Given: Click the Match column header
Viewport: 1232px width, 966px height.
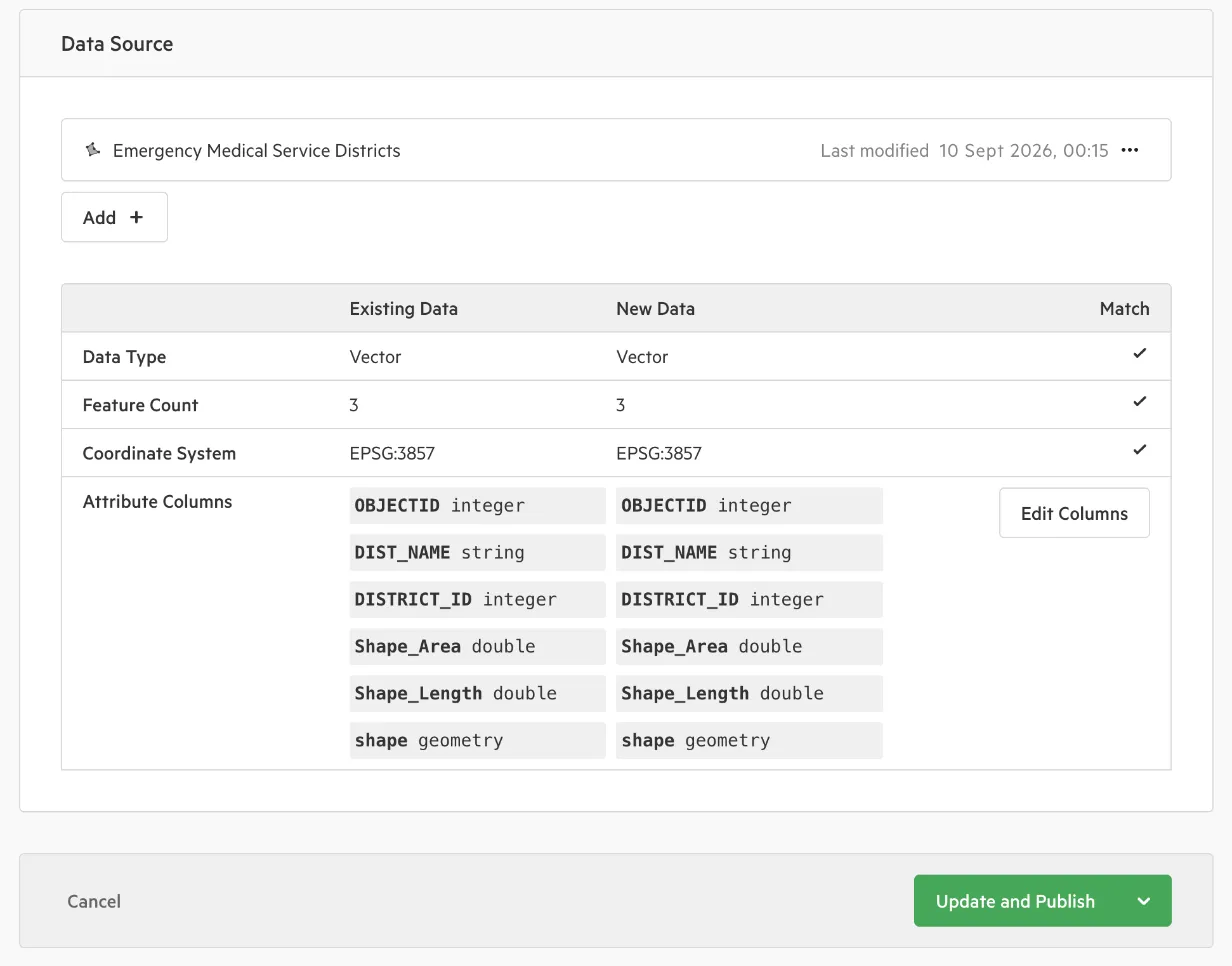Looking at the screenshot, I should point(1124,309).
